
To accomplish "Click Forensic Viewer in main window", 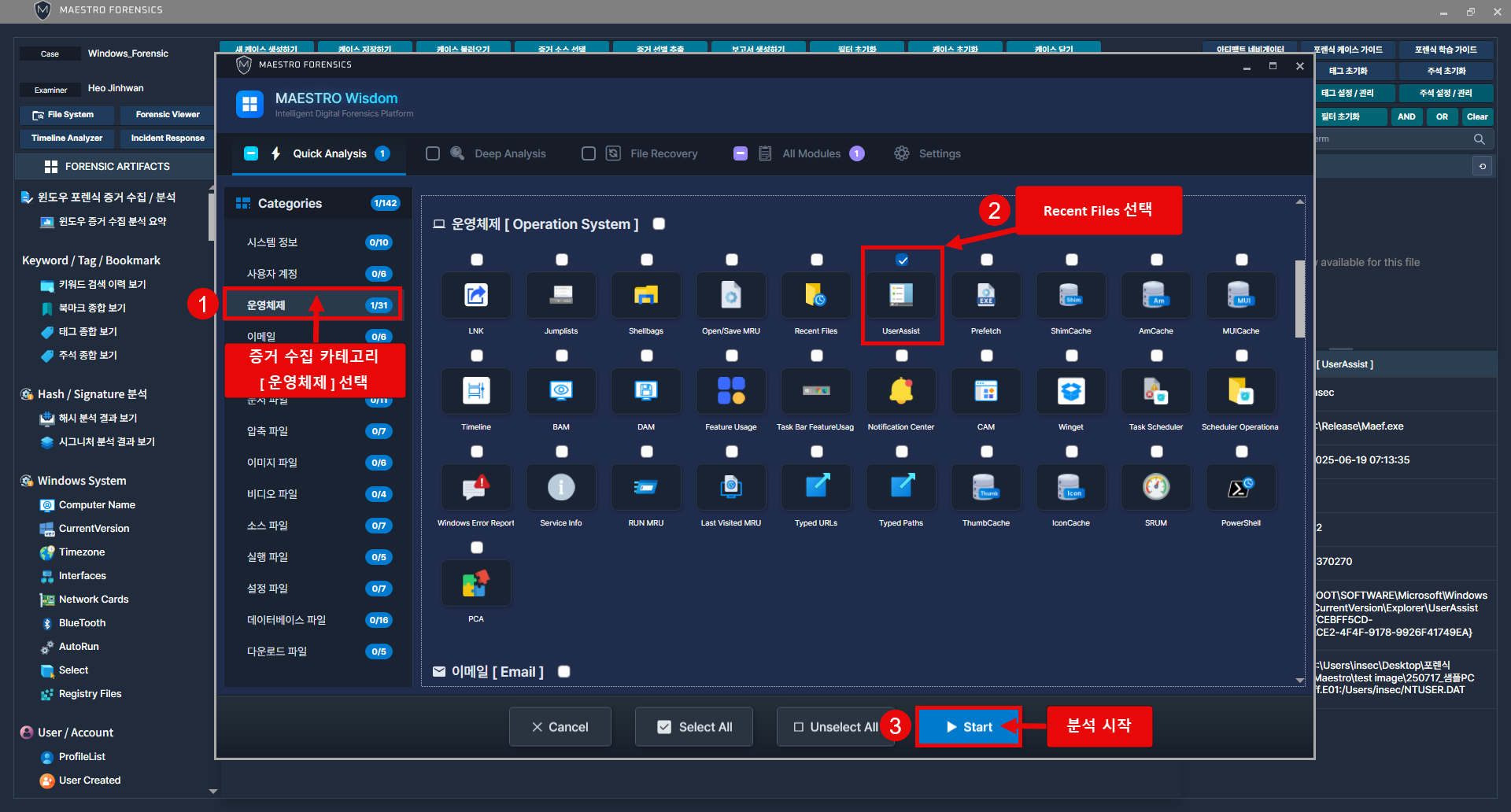I will coord(168,115).
